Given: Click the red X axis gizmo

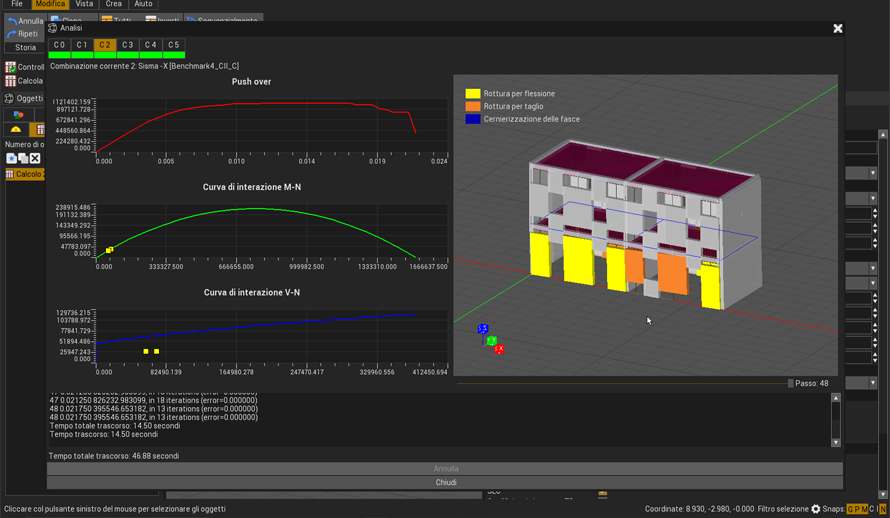Looking at the screenshot, I should [499, 349].
